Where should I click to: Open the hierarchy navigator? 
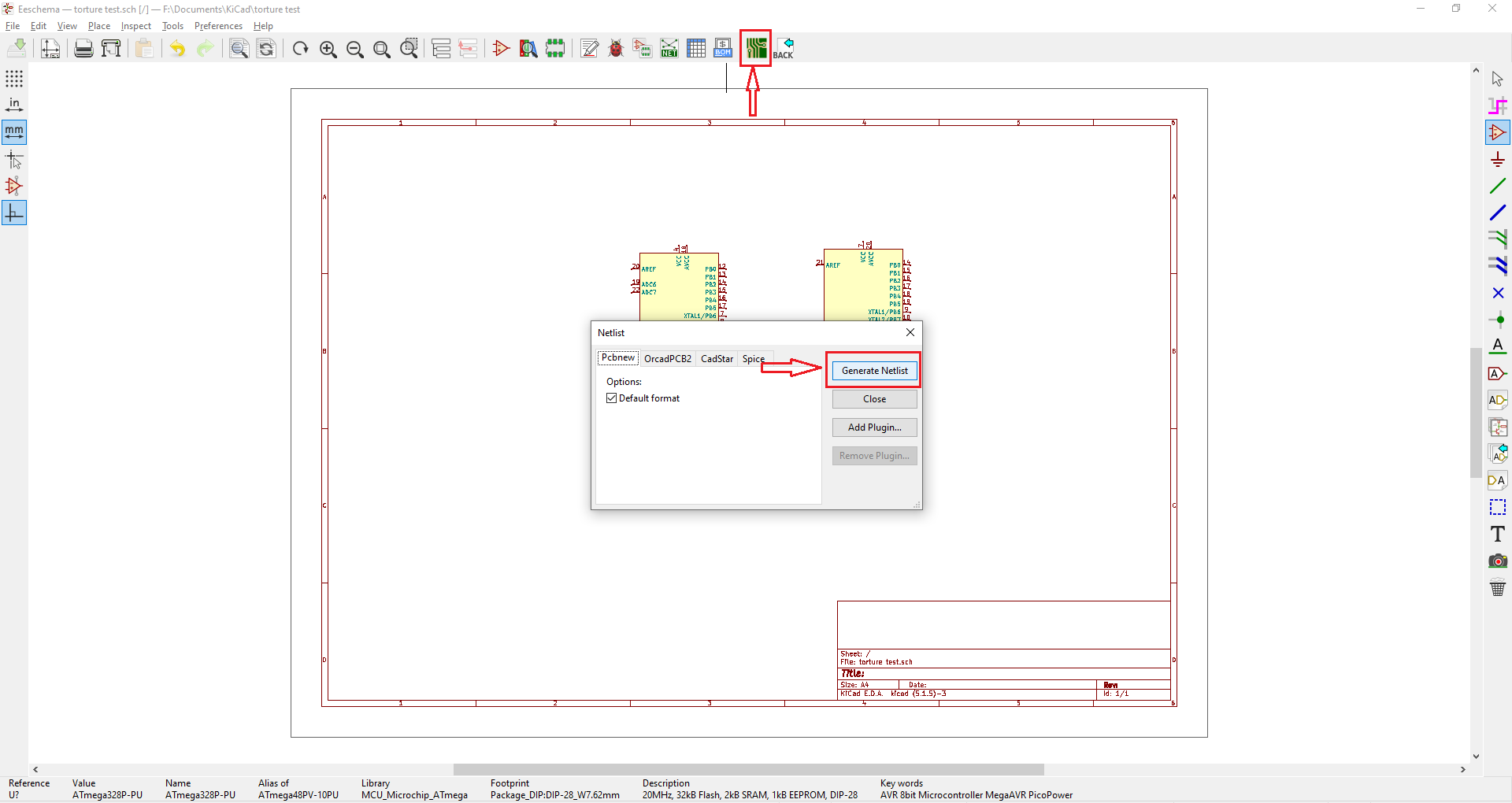pos(441,49)
